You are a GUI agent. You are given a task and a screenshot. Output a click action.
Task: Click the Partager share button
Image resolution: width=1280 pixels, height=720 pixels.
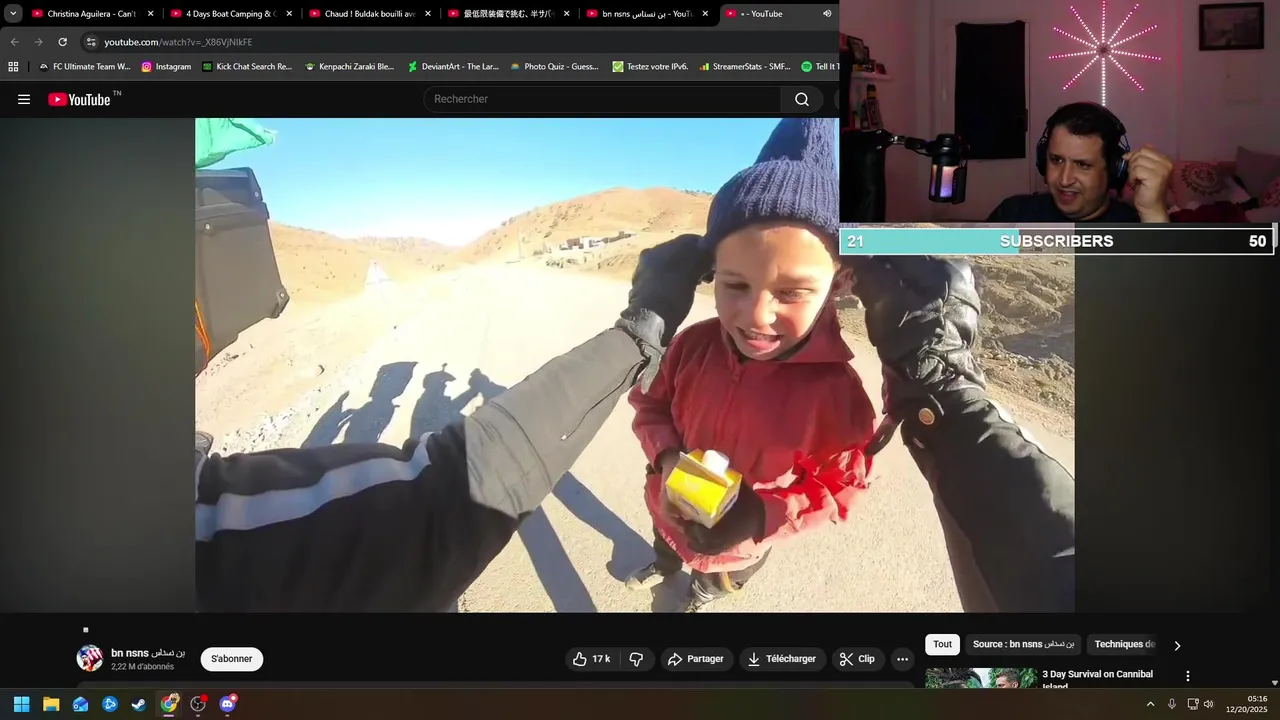(696, 659)
